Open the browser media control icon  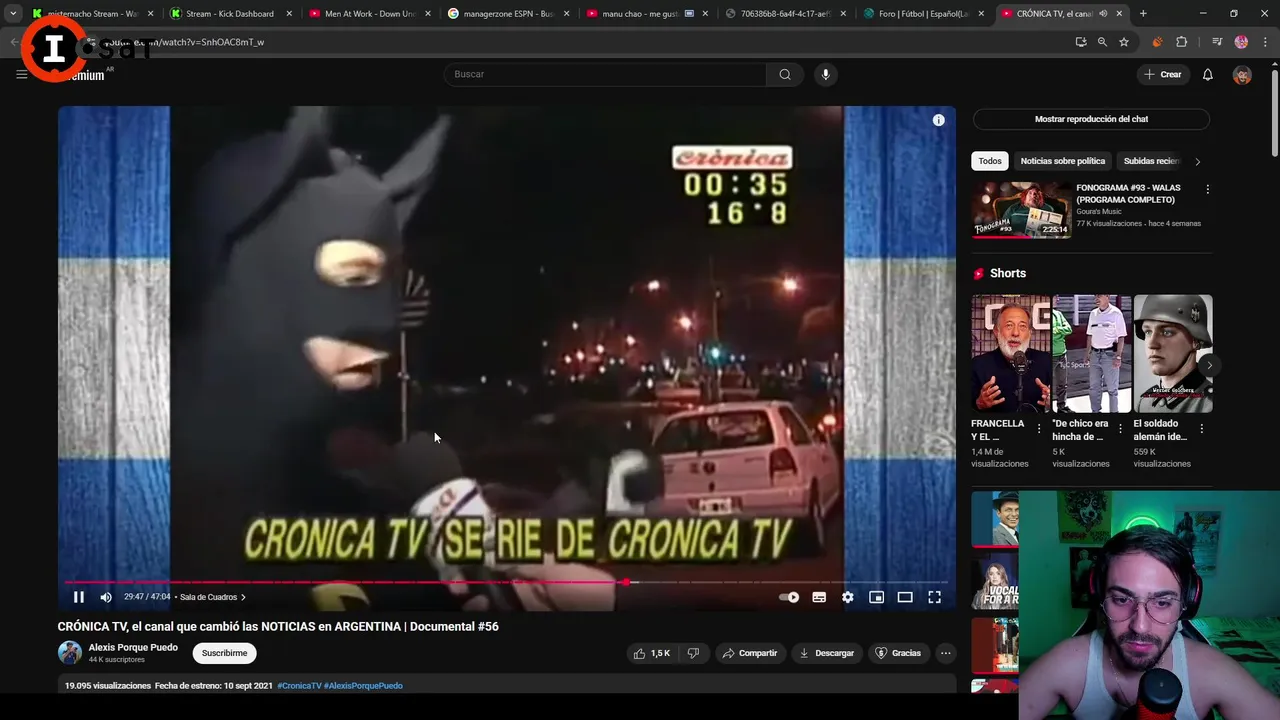click(x=1217, y=42)
